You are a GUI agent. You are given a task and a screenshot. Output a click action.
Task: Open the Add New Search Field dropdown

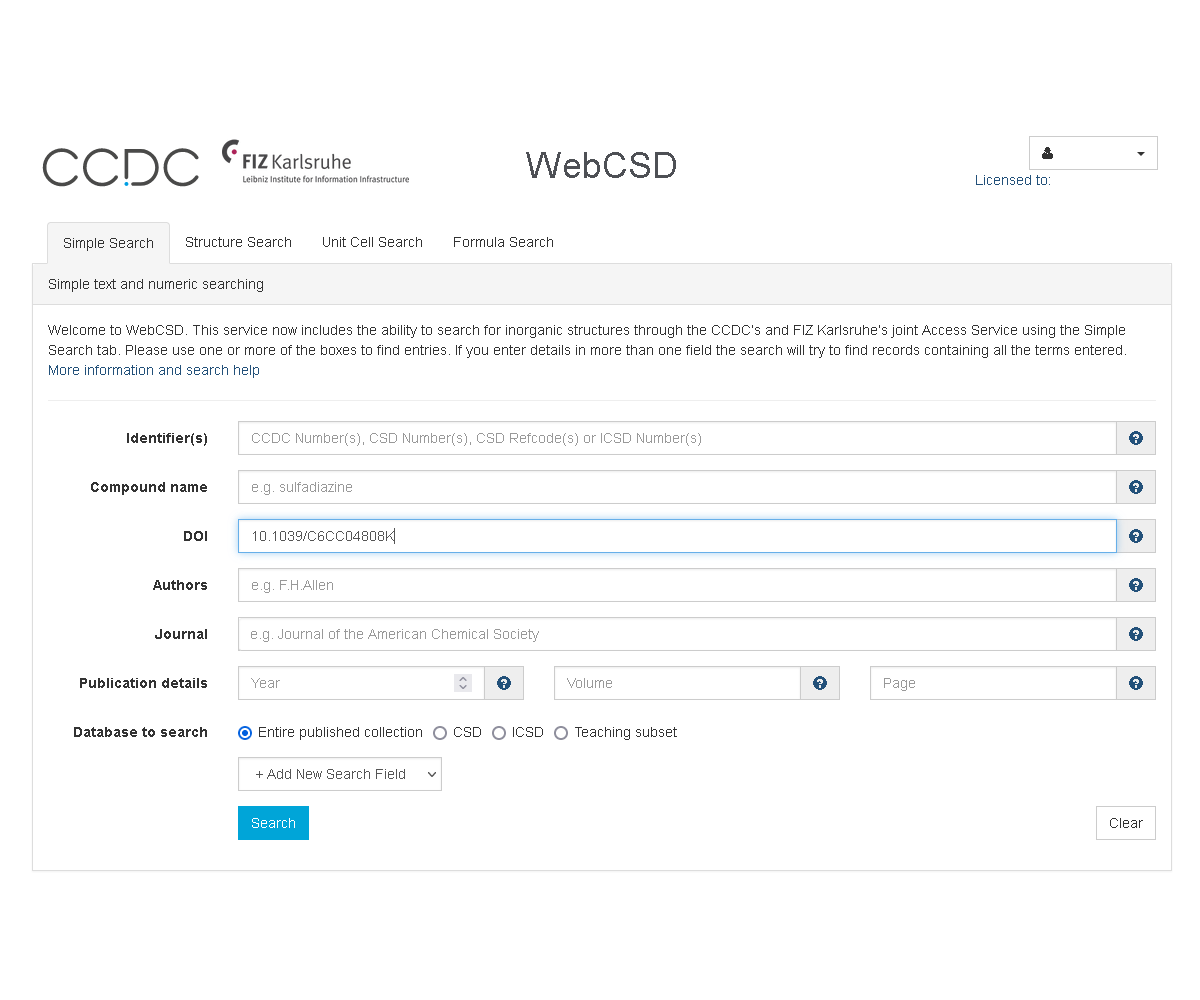pos(340,774)
